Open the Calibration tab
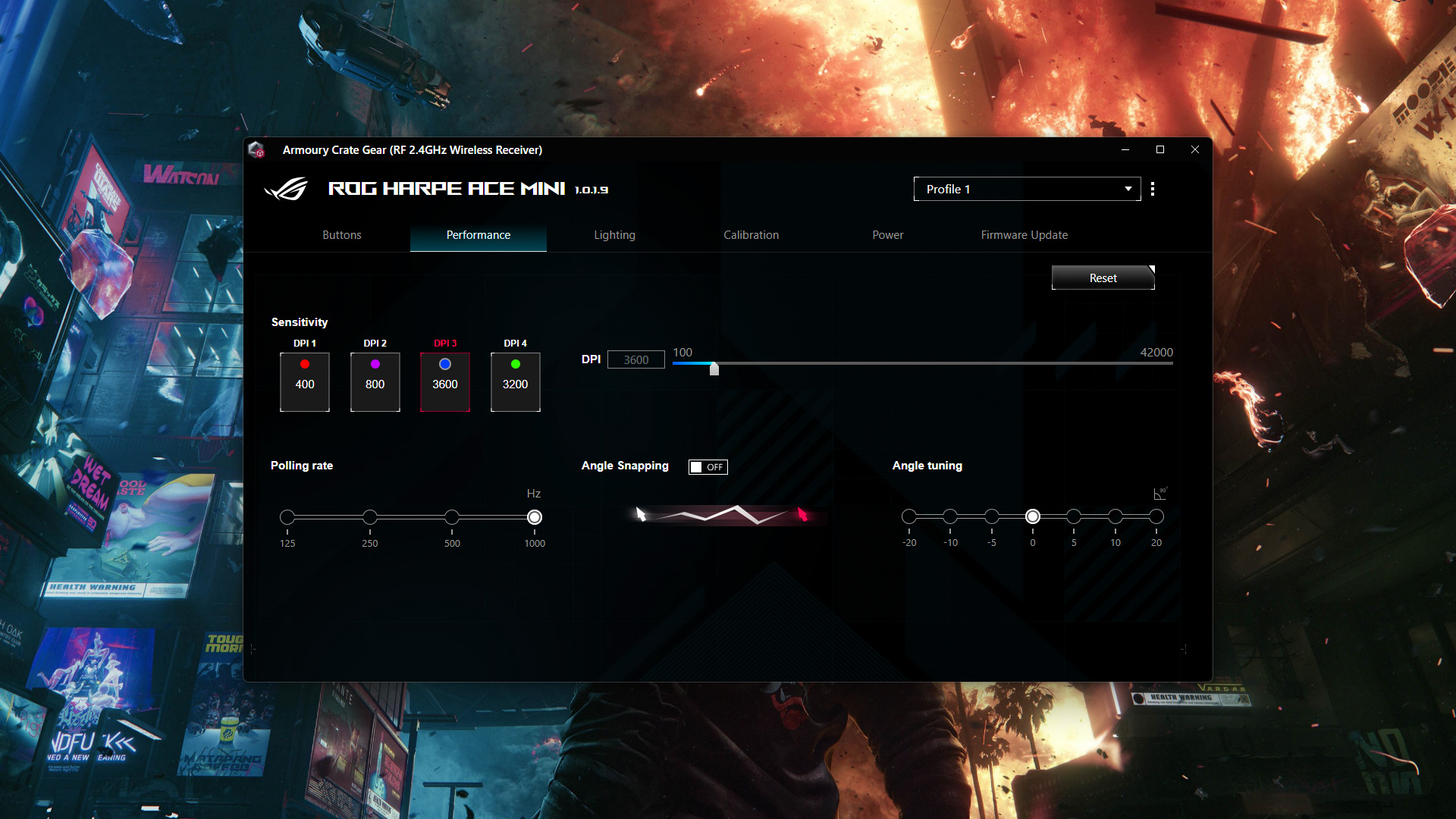Image resolution: width=1456 pixels, height=819 pixels. [752, 235]
